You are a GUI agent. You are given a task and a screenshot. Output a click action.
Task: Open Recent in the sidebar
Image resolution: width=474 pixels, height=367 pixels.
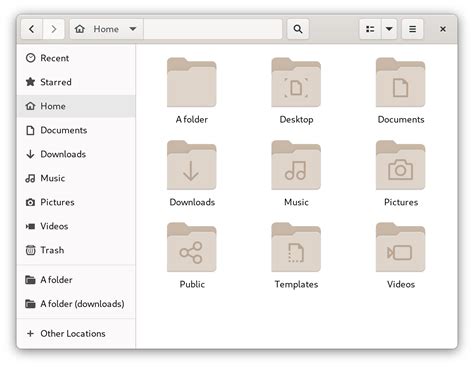[x=76, y=58]
